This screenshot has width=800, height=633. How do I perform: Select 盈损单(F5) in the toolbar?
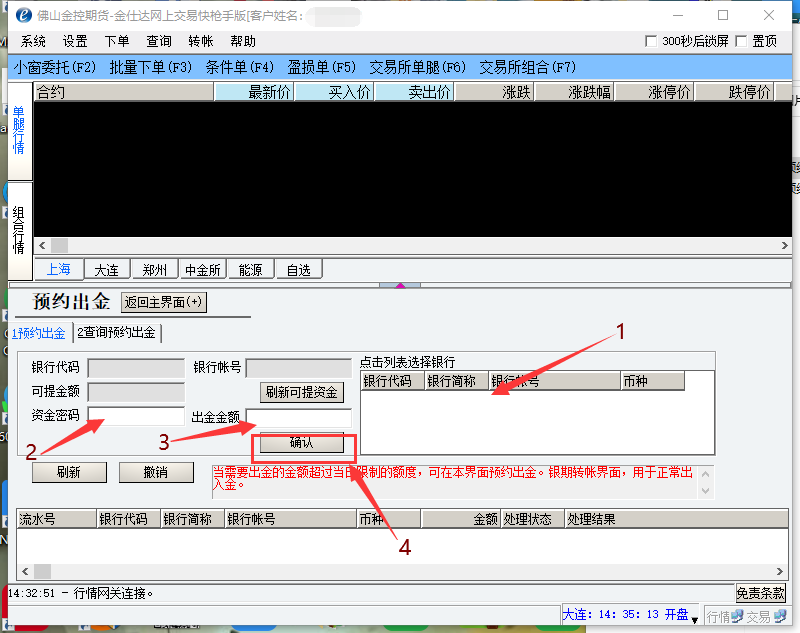pyautogui.click(x=321, y=67)
